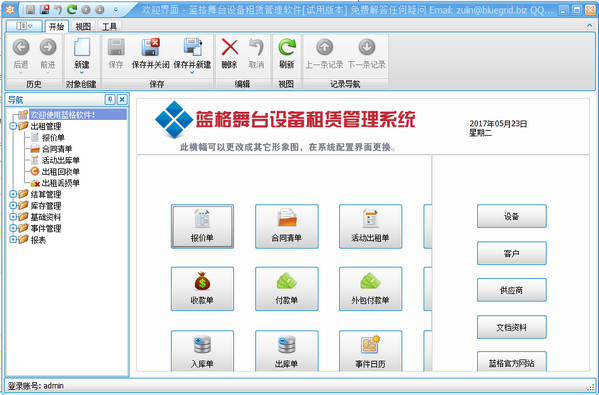Image resolution: width=599 pixels, height=395 pixels.
Task: Click the 设备 button
Action: coord(512,216)
